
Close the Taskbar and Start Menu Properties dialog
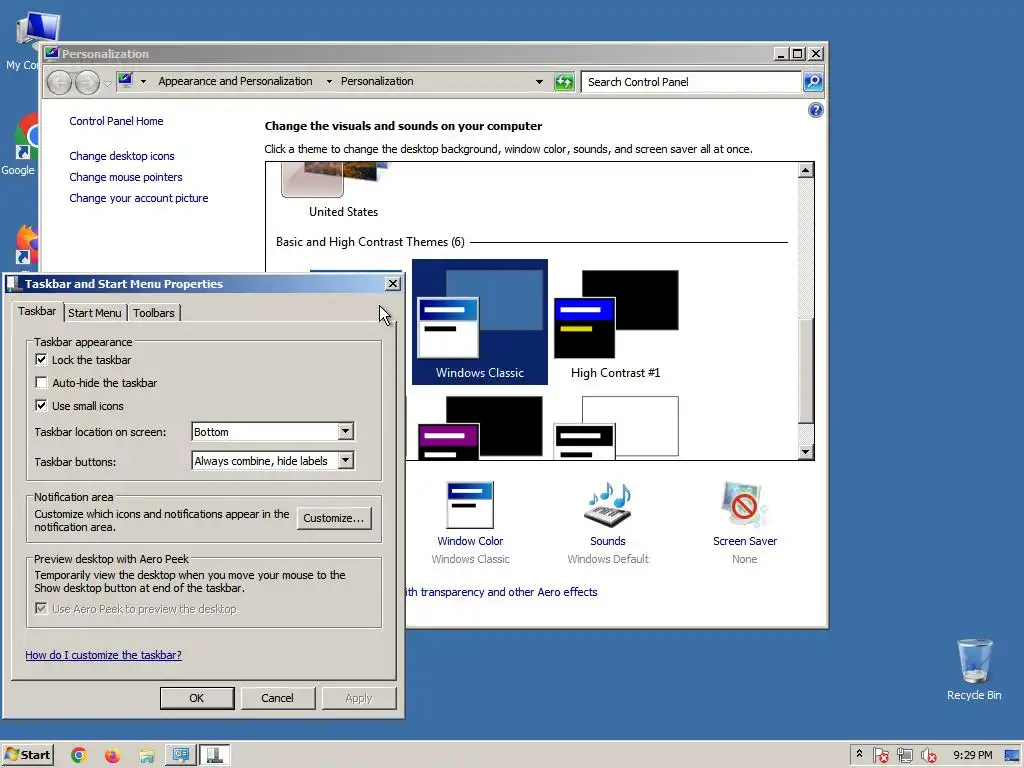(392, 283)
